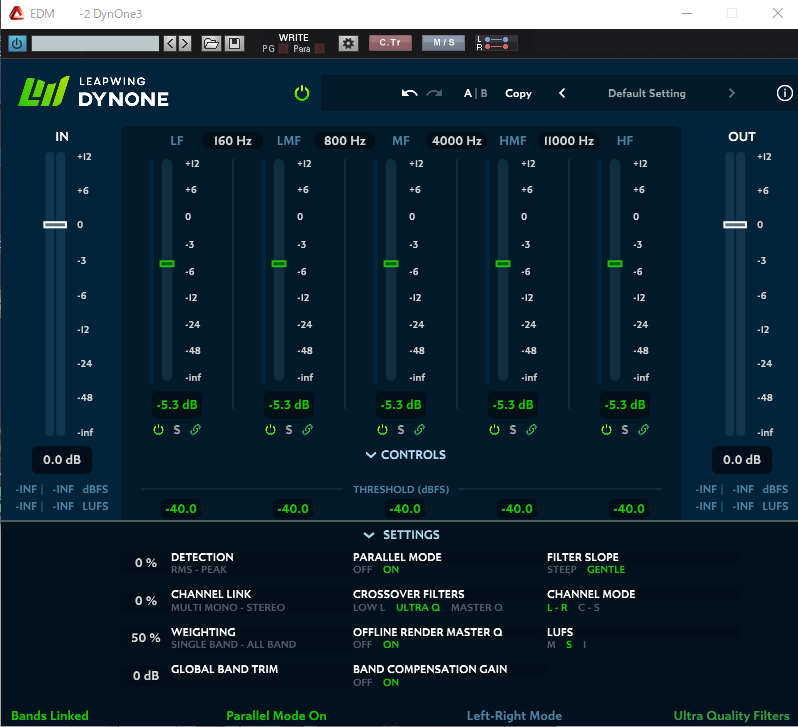
Task: Toggle the LF band link icon
Action: (x=195, y=430)
